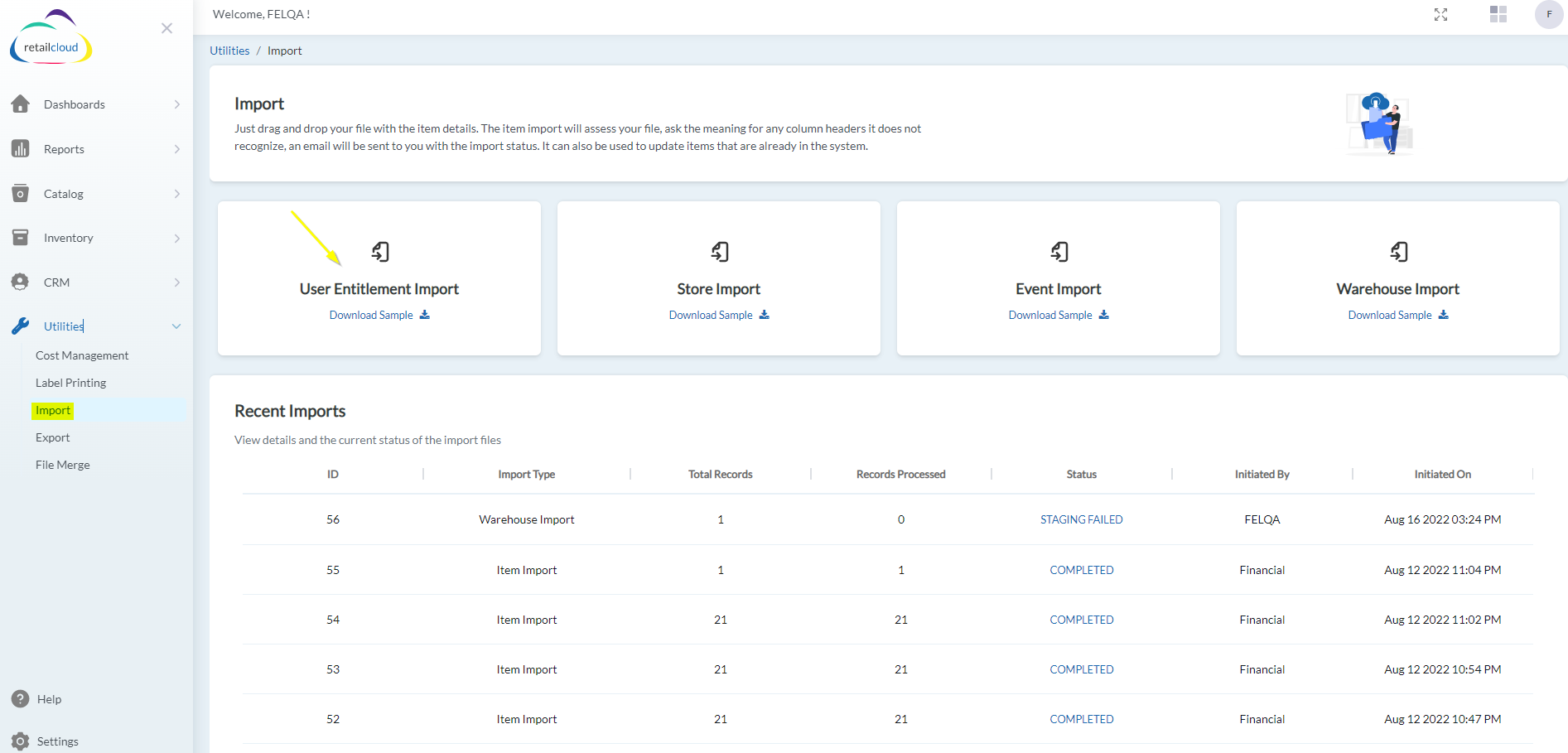The width and height of the screenshot is (1568, 753).
Task: Sort by Status column header
Action: tap(1082, 474)
